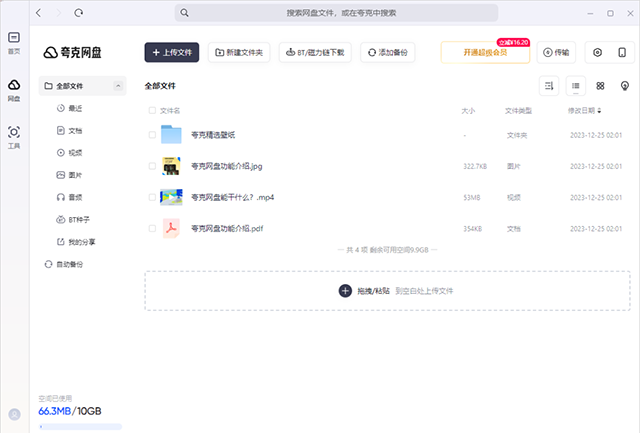The width and height of the screenshot is (640, 433).
Task: Open 文档 documents category
Action: coord(69,131)
